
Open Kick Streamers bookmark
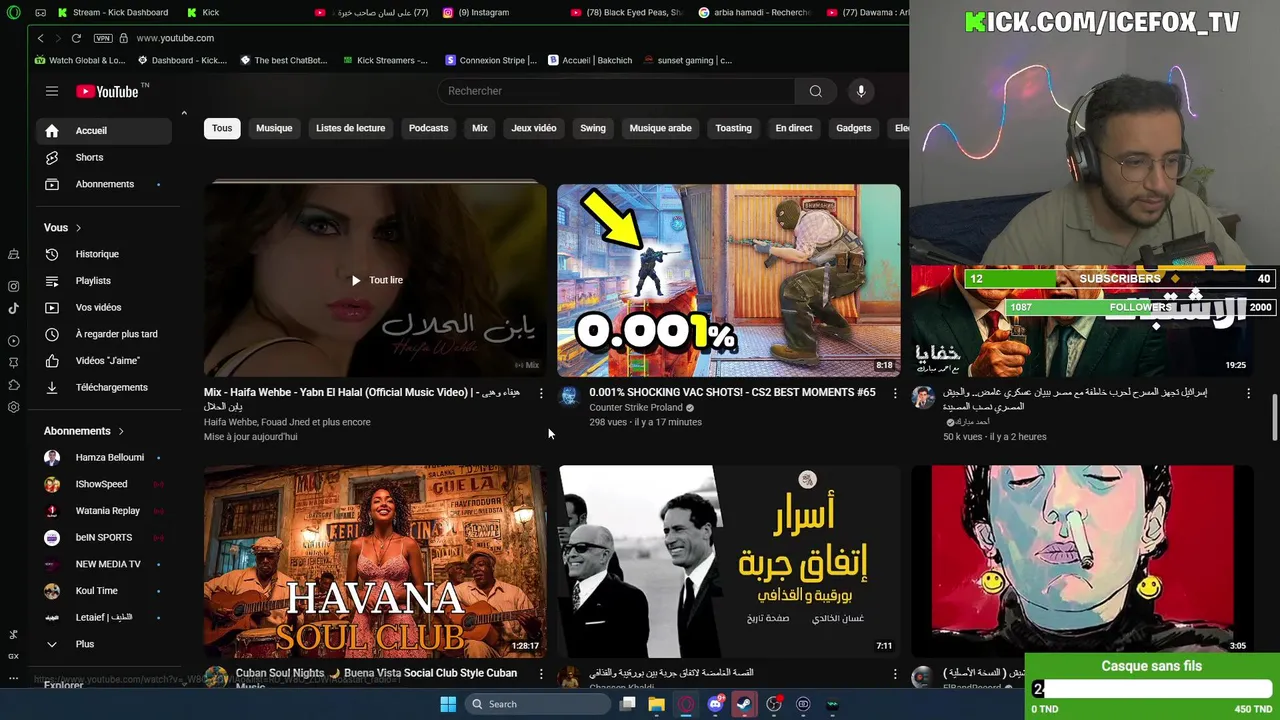385,60
